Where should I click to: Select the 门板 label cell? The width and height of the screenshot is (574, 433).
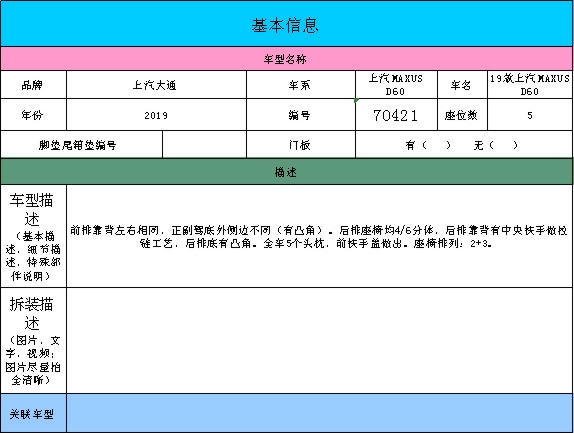pos(301,145)
